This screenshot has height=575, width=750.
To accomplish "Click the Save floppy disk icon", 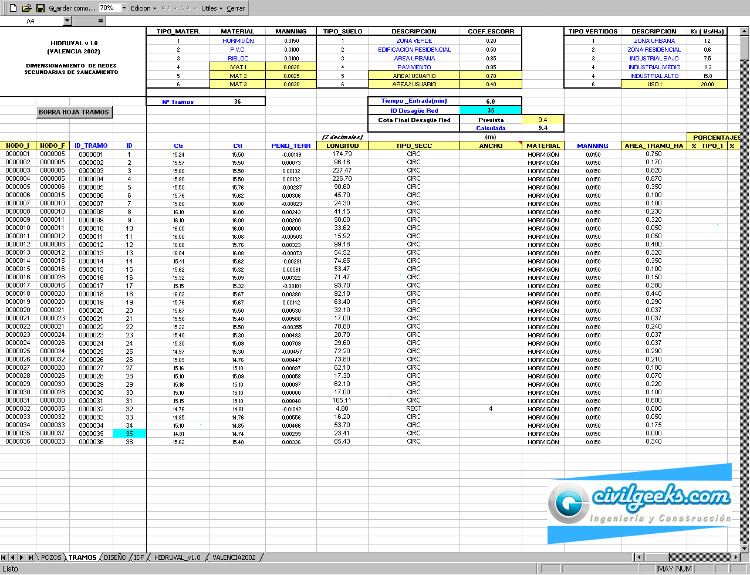I will 40,7.
